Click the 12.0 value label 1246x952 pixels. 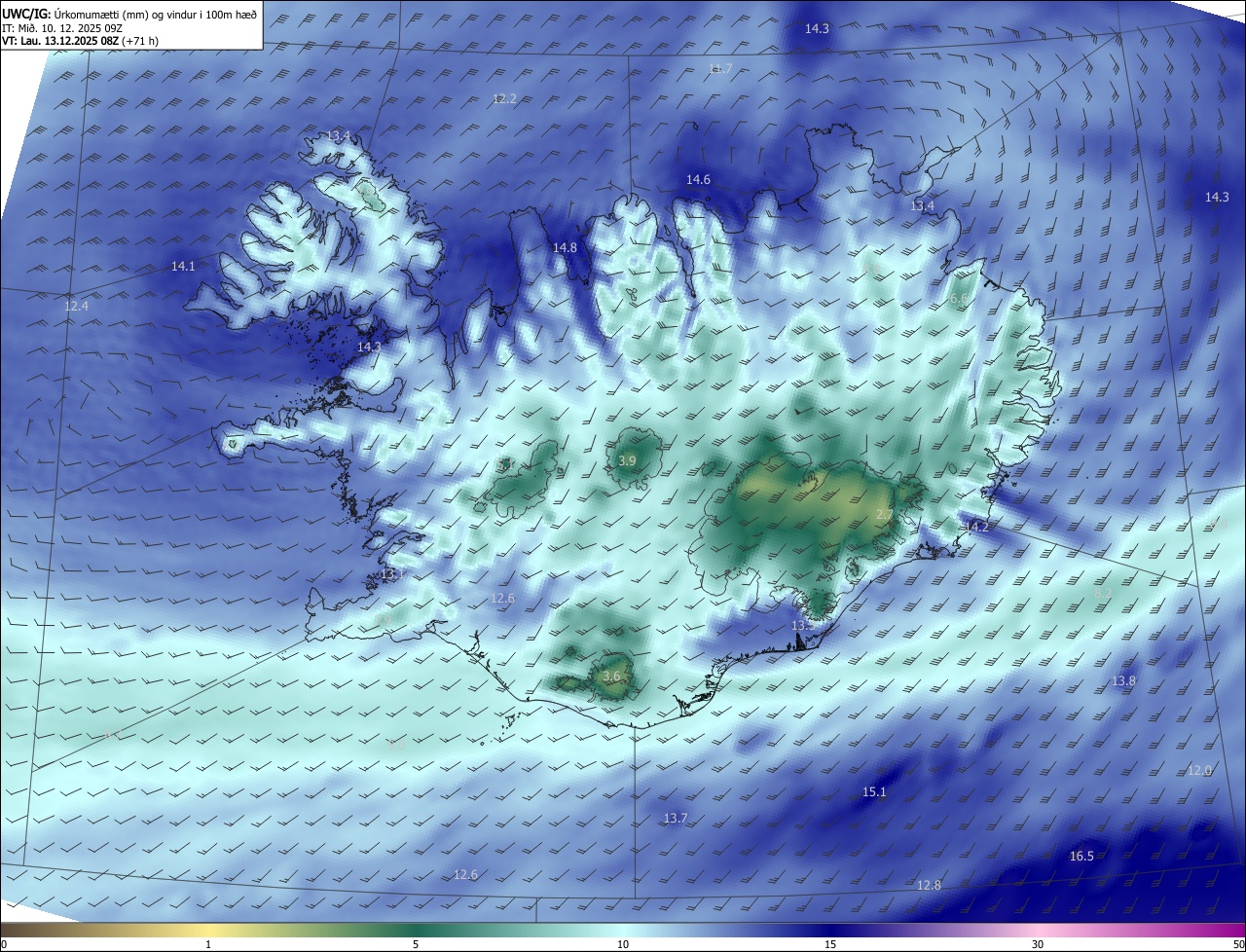[x=1199, y=770]
